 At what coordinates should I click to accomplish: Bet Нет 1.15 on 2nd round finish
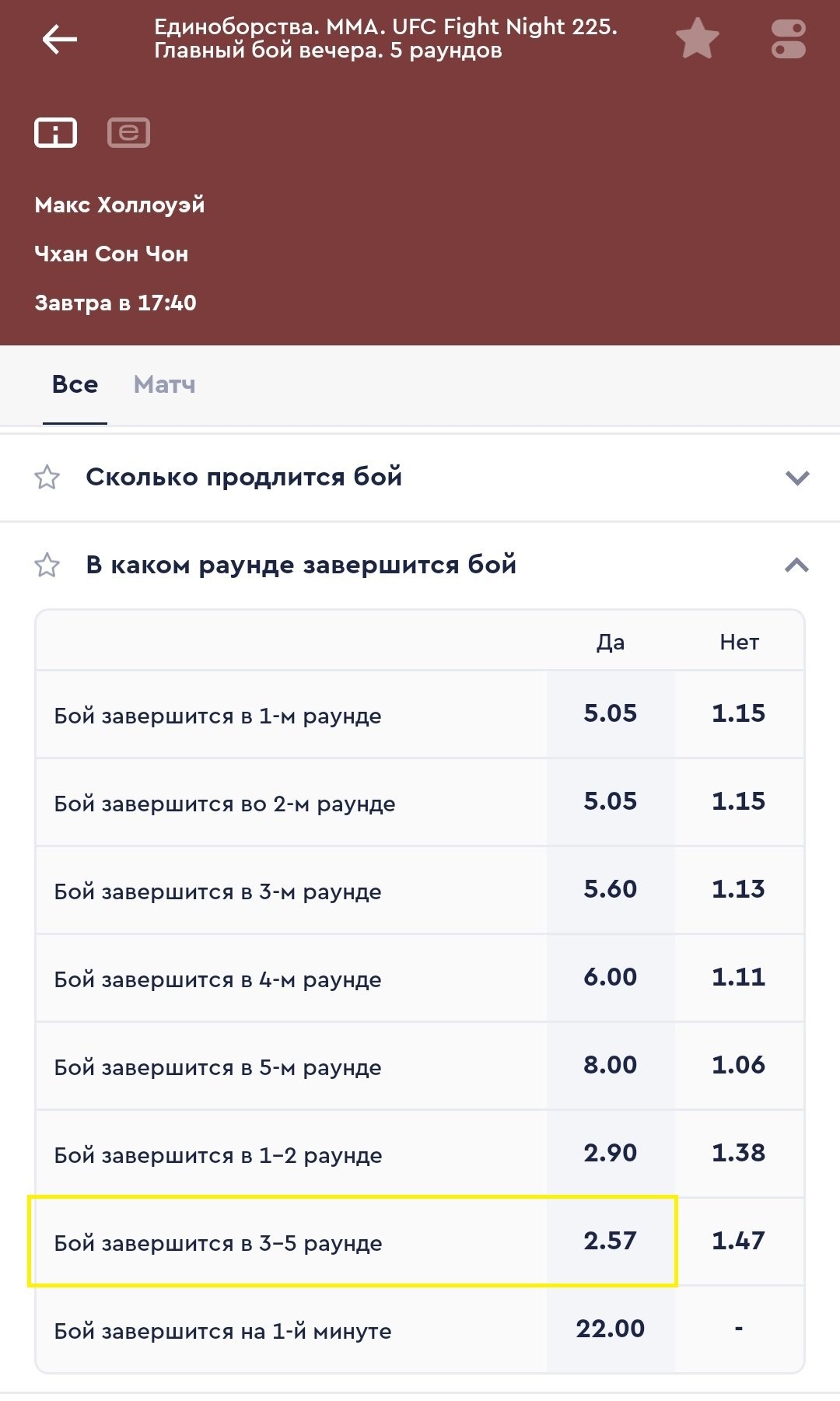(x=739, y=801)
